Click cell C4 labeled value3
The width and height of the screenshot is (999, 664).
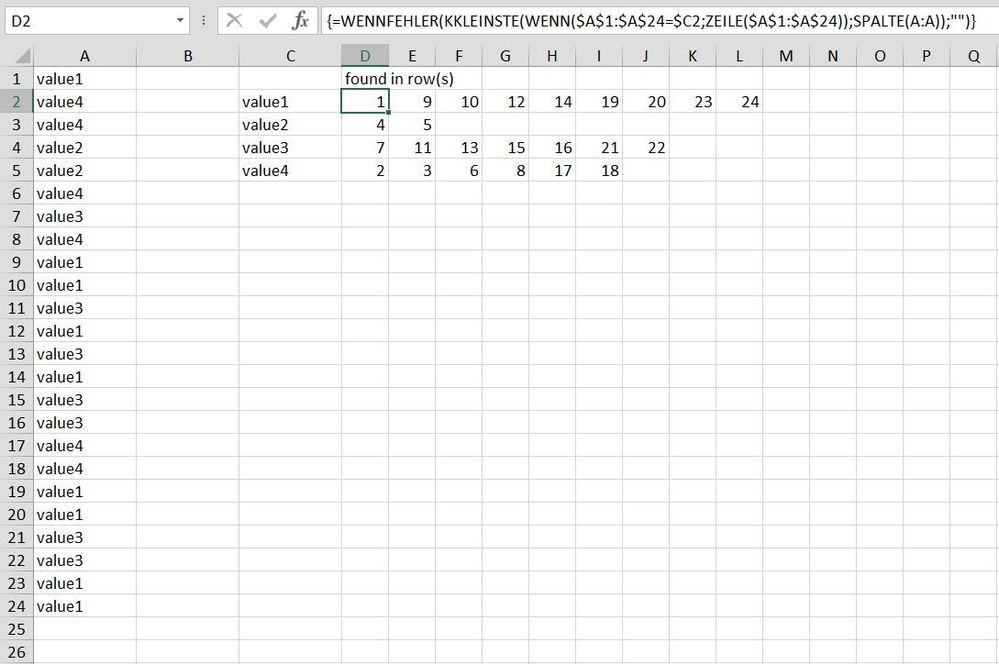pyautogui.click(x=291, y=148)
